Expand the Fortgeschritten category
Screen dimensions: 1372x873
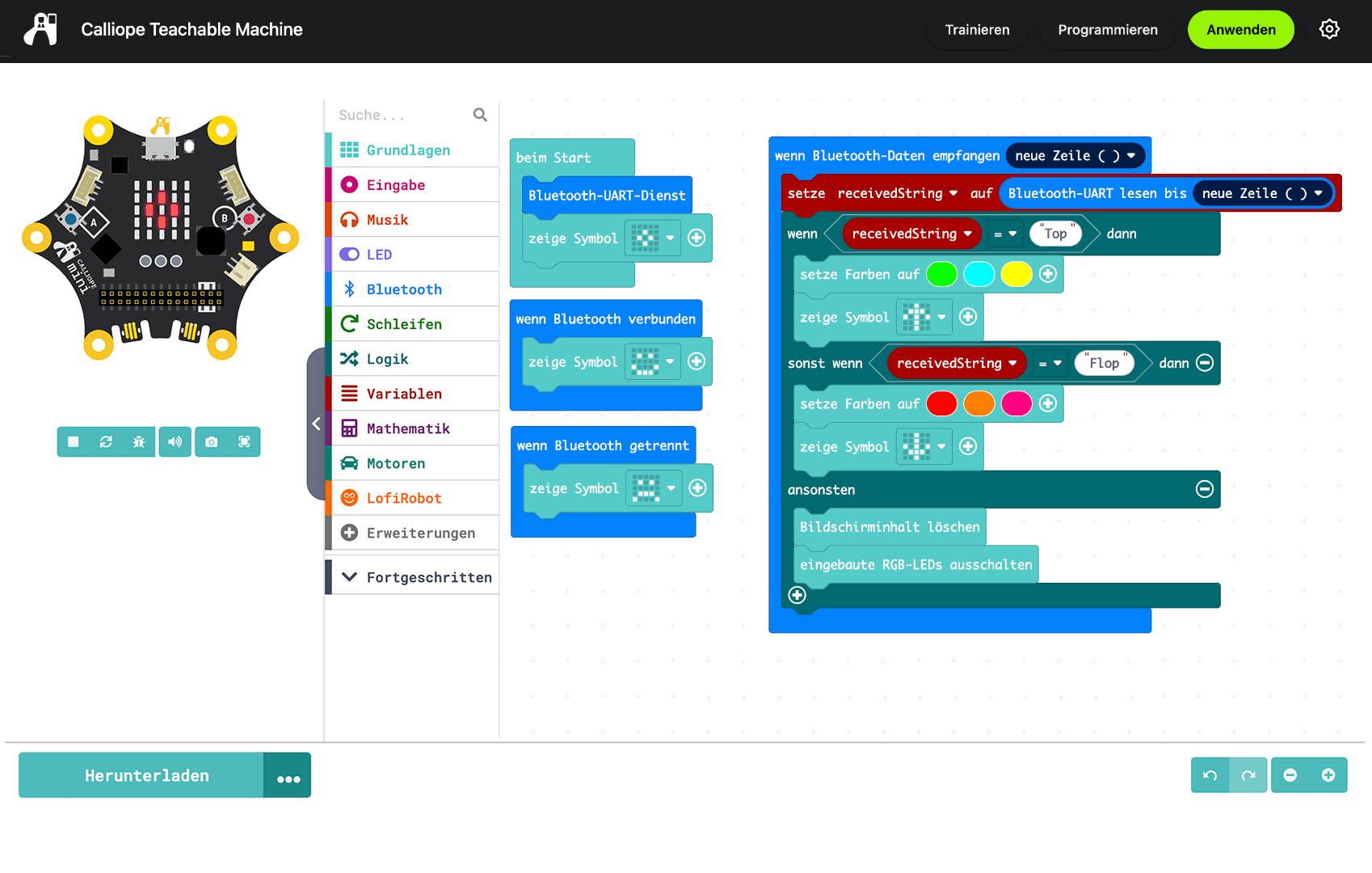click(x=416, y=577)
